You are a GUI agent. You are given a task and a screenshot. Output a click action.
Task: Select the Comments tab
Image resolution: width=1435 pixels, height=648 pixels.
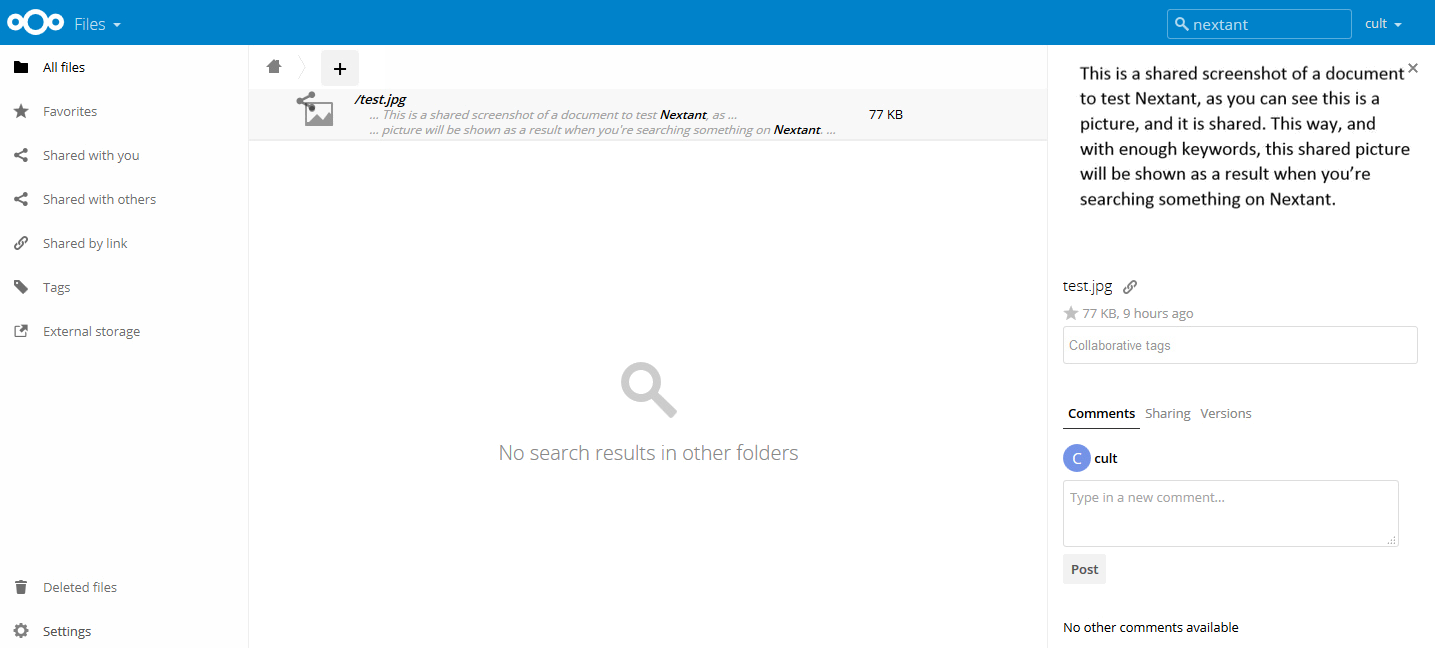click(1101, 413)
